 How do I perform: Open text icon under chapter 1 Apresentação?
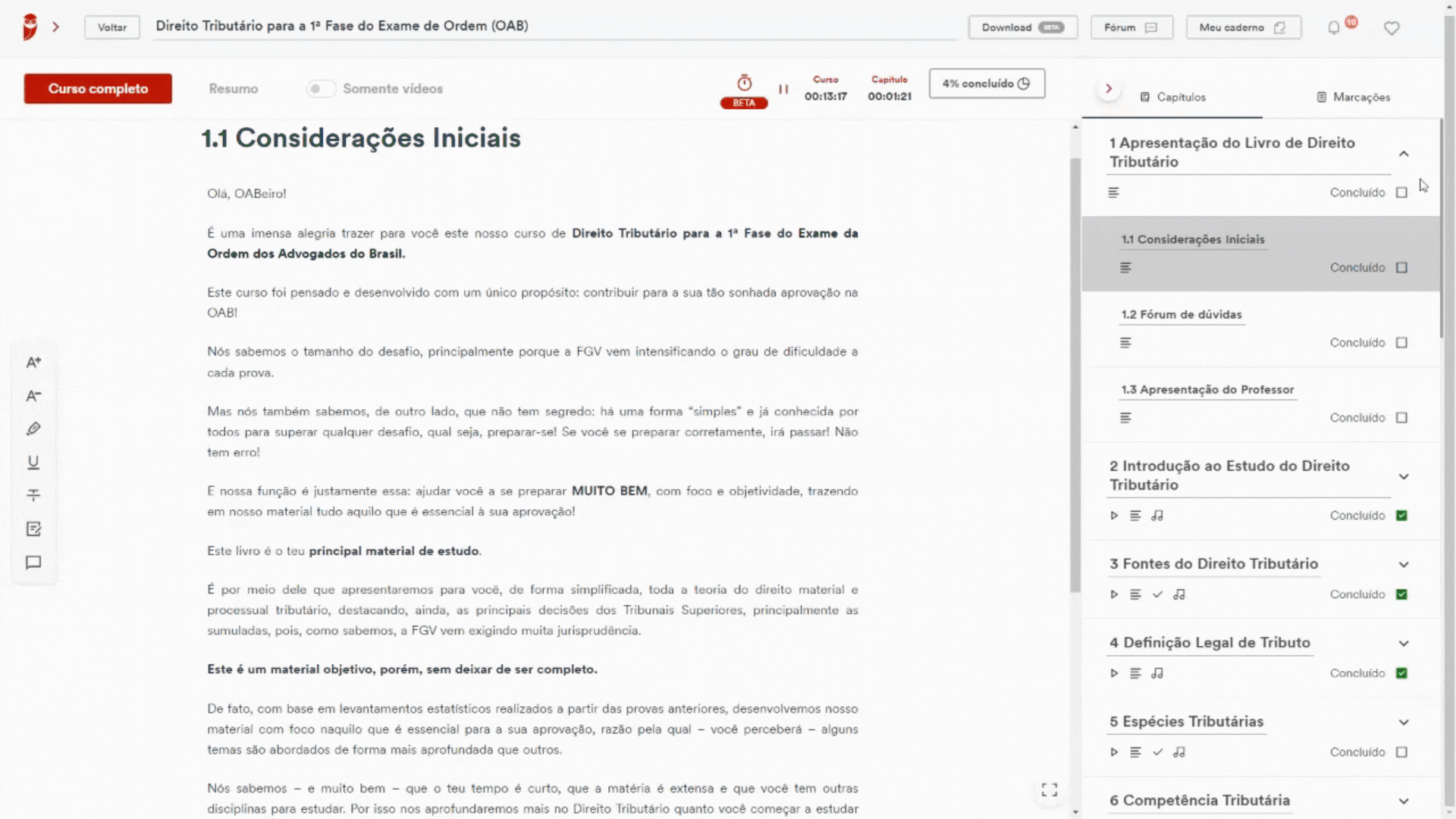pos(1113,193)
